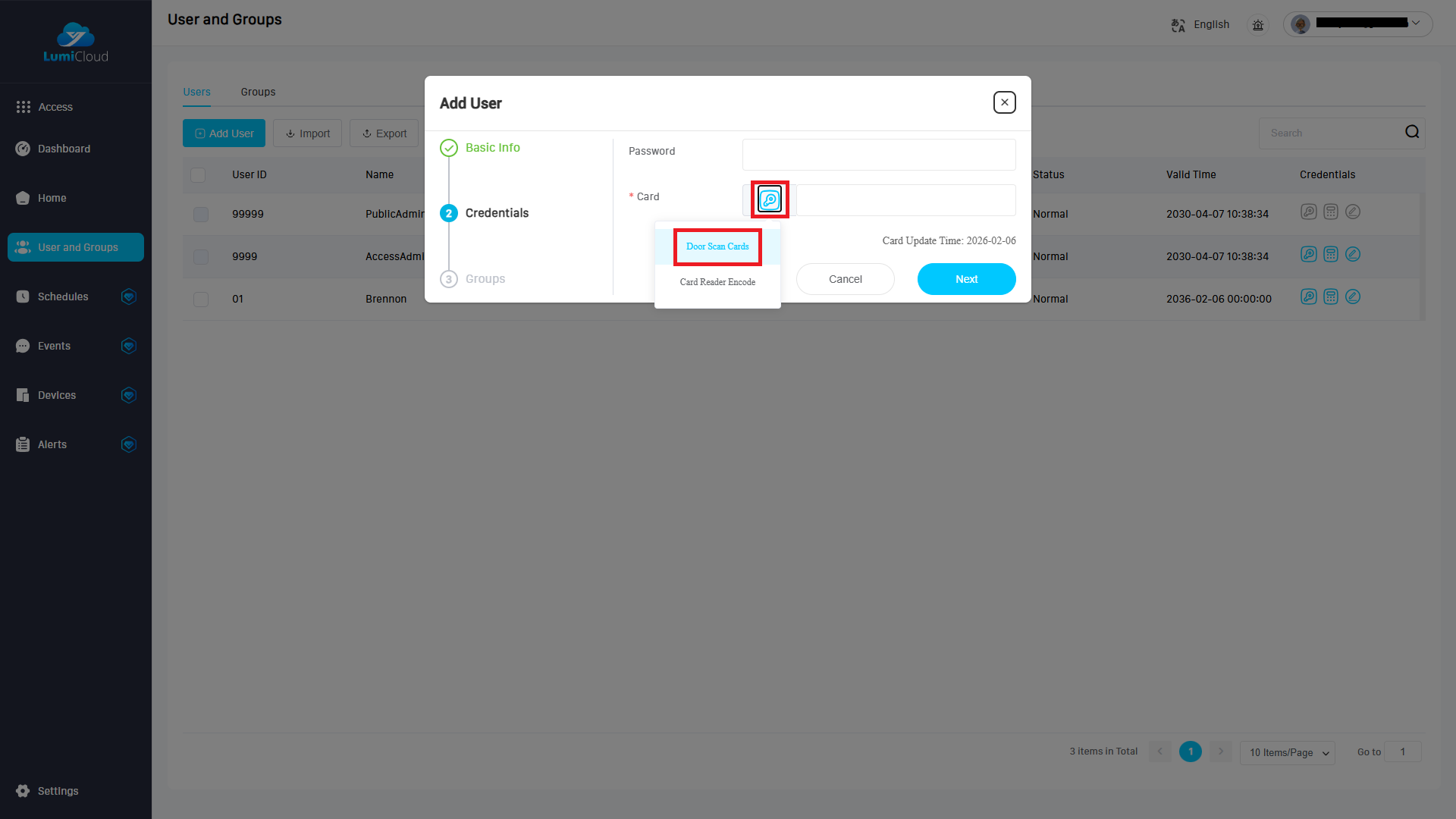Click the Cancel button
Image resolution: width=1456 pixels, height=819 pixels.
(x=846, y=279)
